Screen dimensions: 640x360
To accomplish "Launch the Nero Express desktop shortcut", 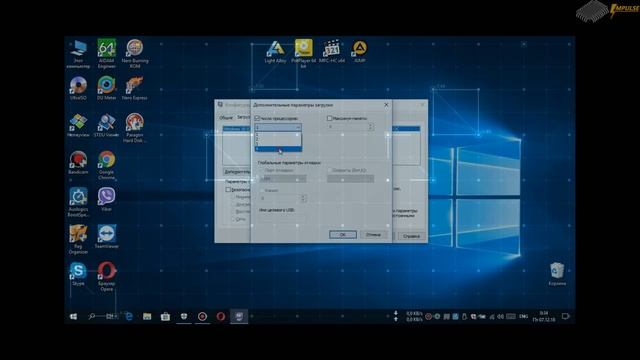I will (135, 88).
